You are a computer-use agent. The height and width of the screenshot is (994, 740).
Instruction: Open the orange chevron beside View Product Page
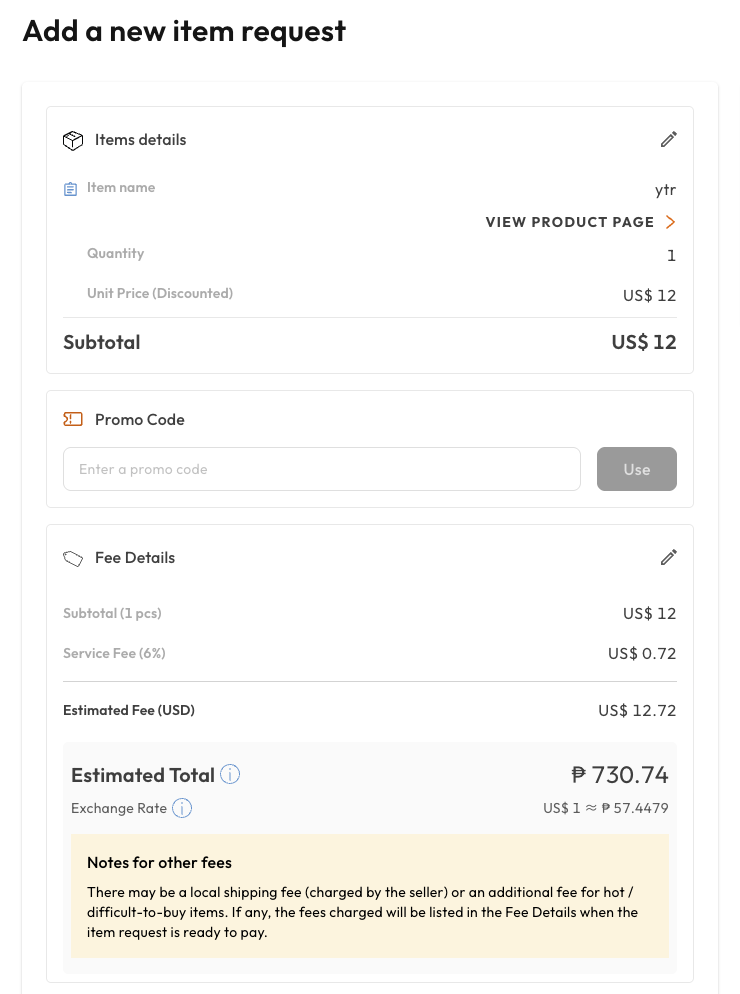(670, 222)
